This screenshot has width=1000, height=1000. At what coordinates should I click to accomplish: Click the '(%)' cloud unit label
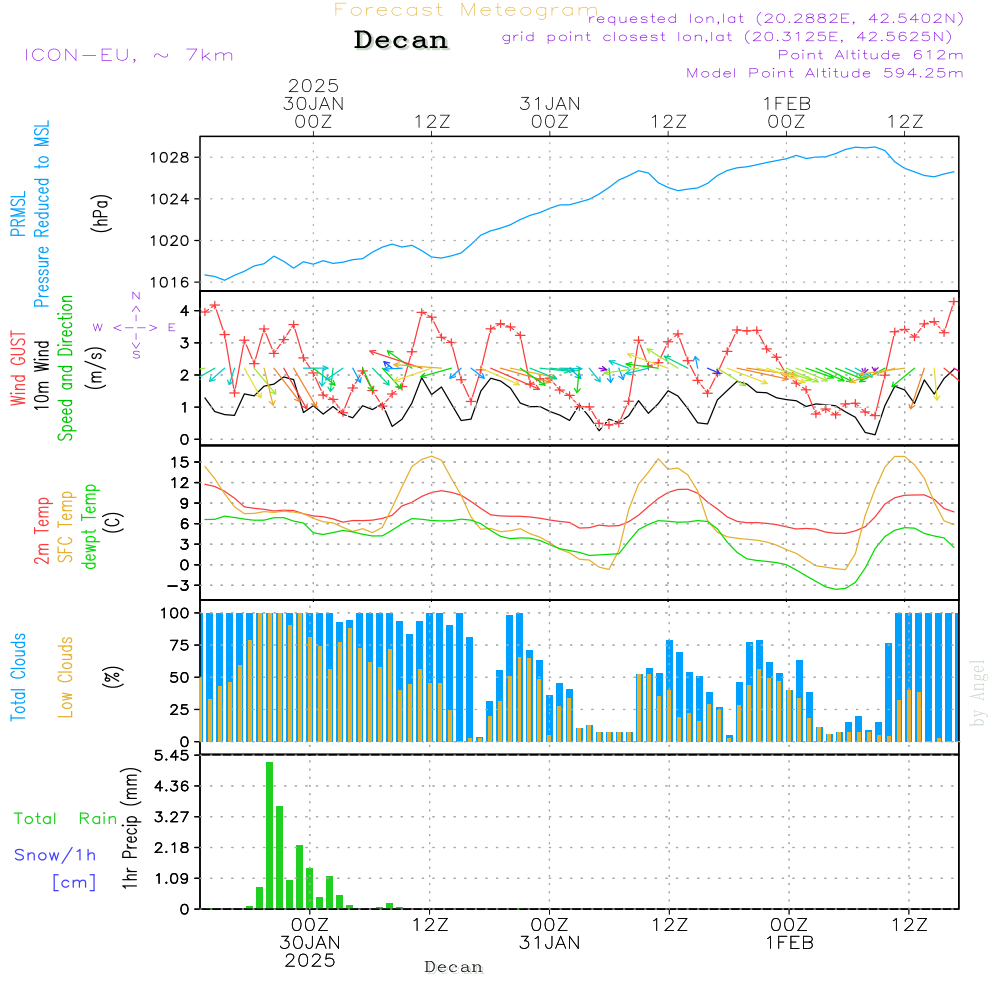pos(112,677)
